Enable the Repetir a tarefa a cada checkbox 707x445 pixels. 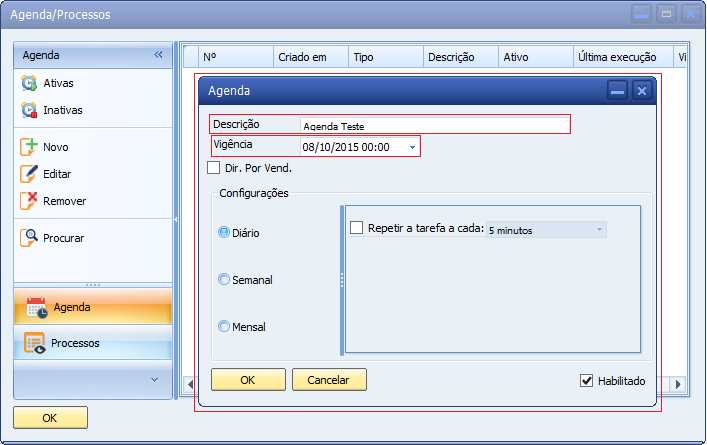pos(356,228)
